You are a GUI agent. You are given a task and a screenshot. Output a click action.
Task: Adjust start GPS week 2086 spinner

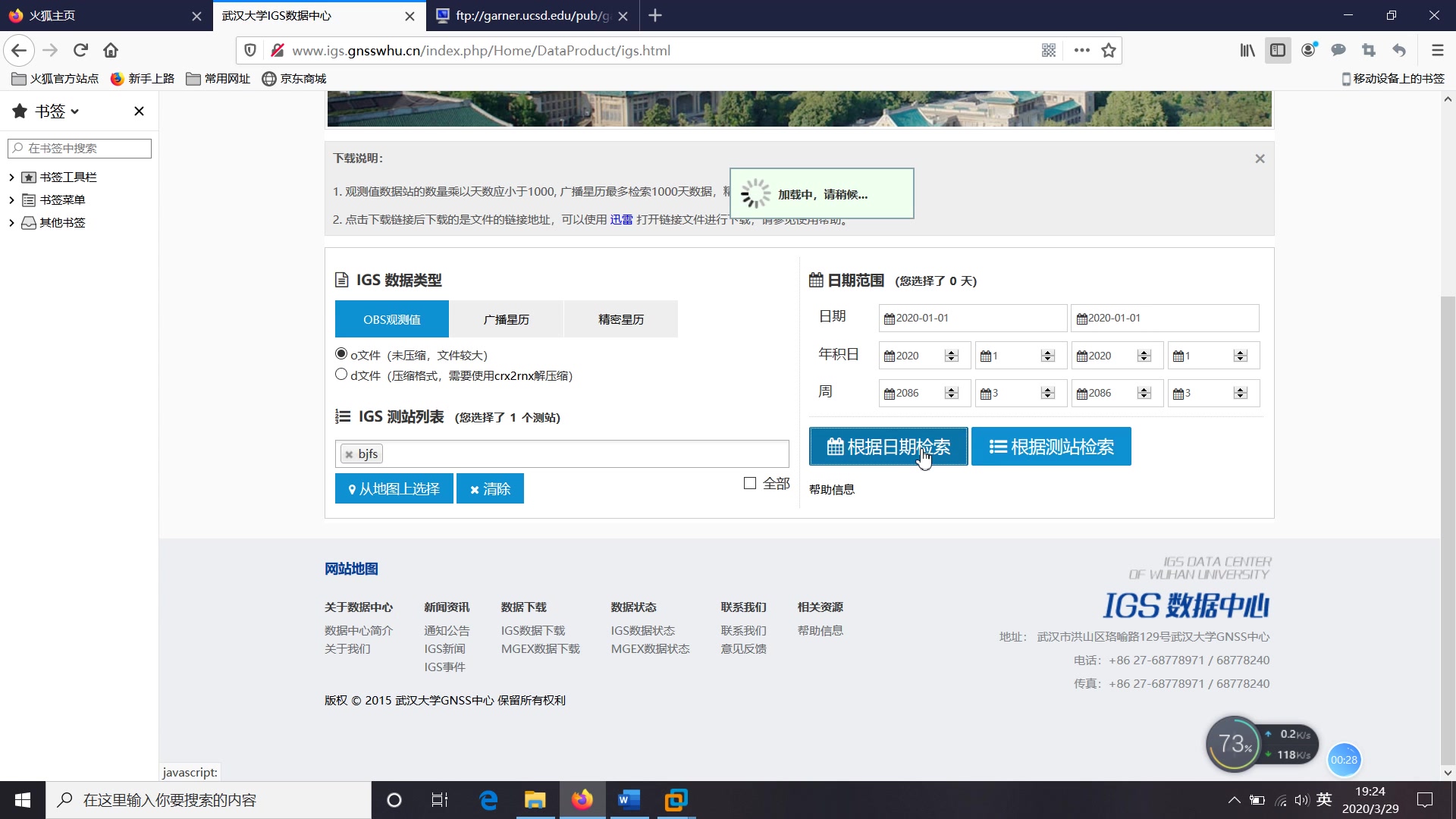coord(952,393)
